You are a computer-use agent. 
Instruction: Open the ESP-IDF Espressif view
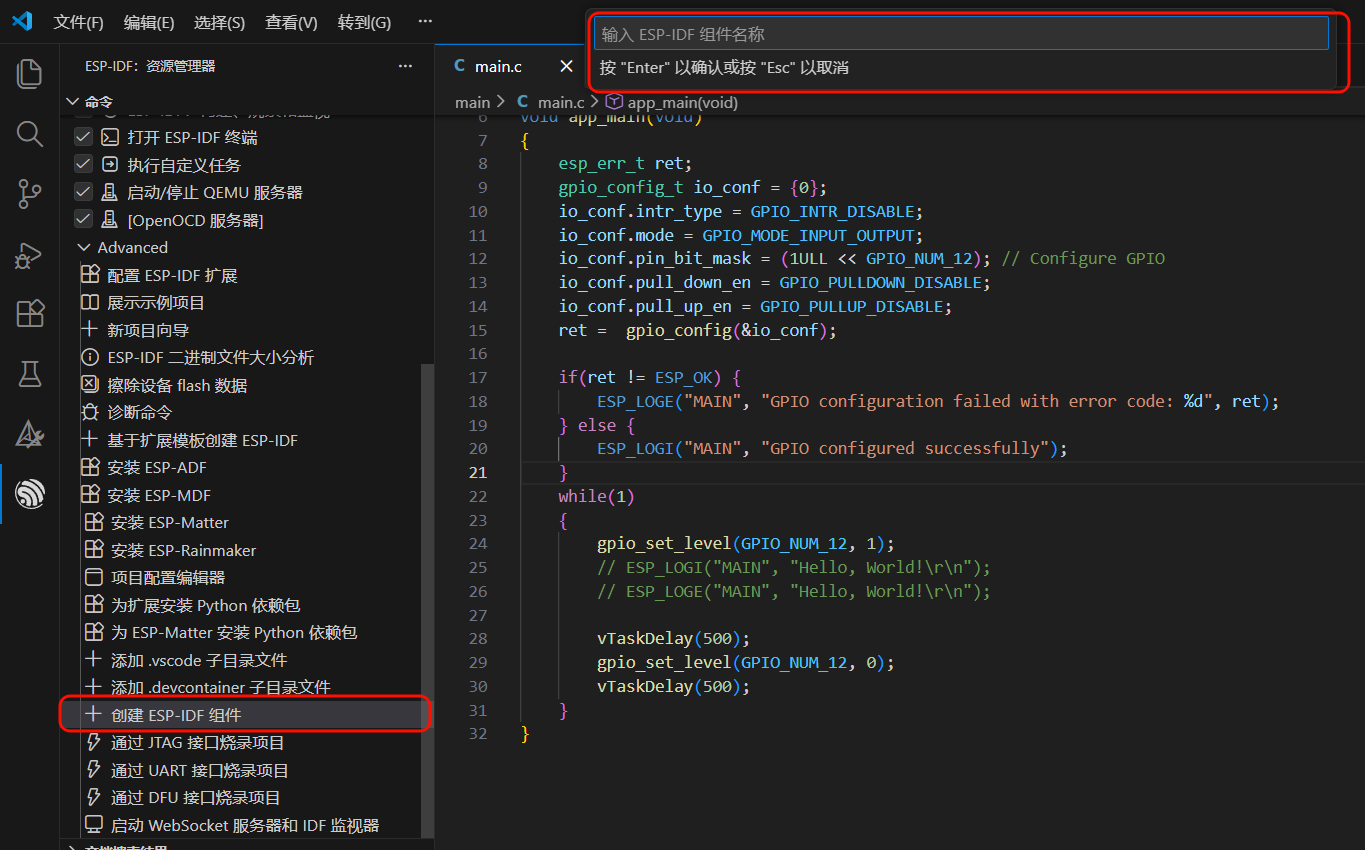click(x=30, y=494)
